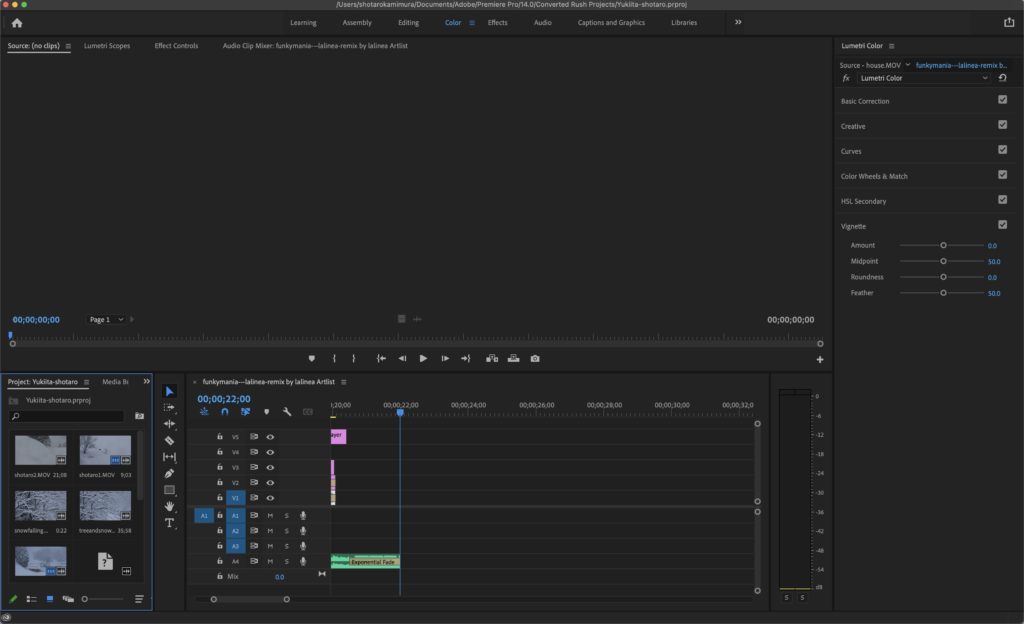Click the timeline wrench settings icon
The image size is (1024, 624).
point(287,412)
